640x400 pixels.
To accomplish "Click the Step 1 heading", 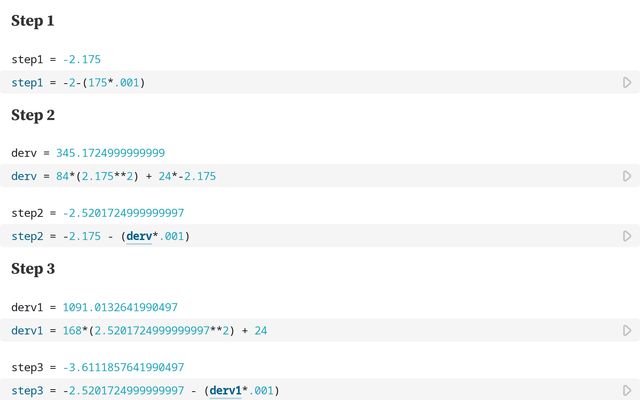I will click(x=33, y=21).
